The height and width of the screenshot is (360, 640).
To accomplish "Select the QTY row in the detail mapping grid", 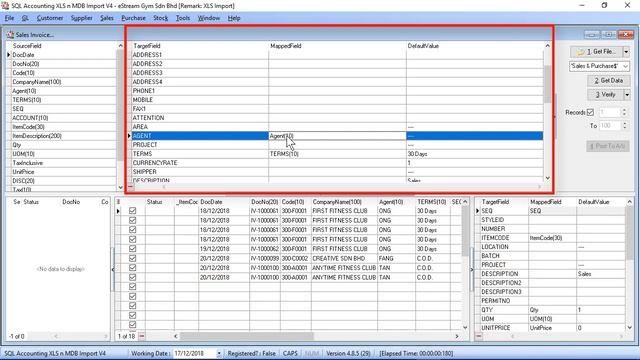I will (552, 310).
